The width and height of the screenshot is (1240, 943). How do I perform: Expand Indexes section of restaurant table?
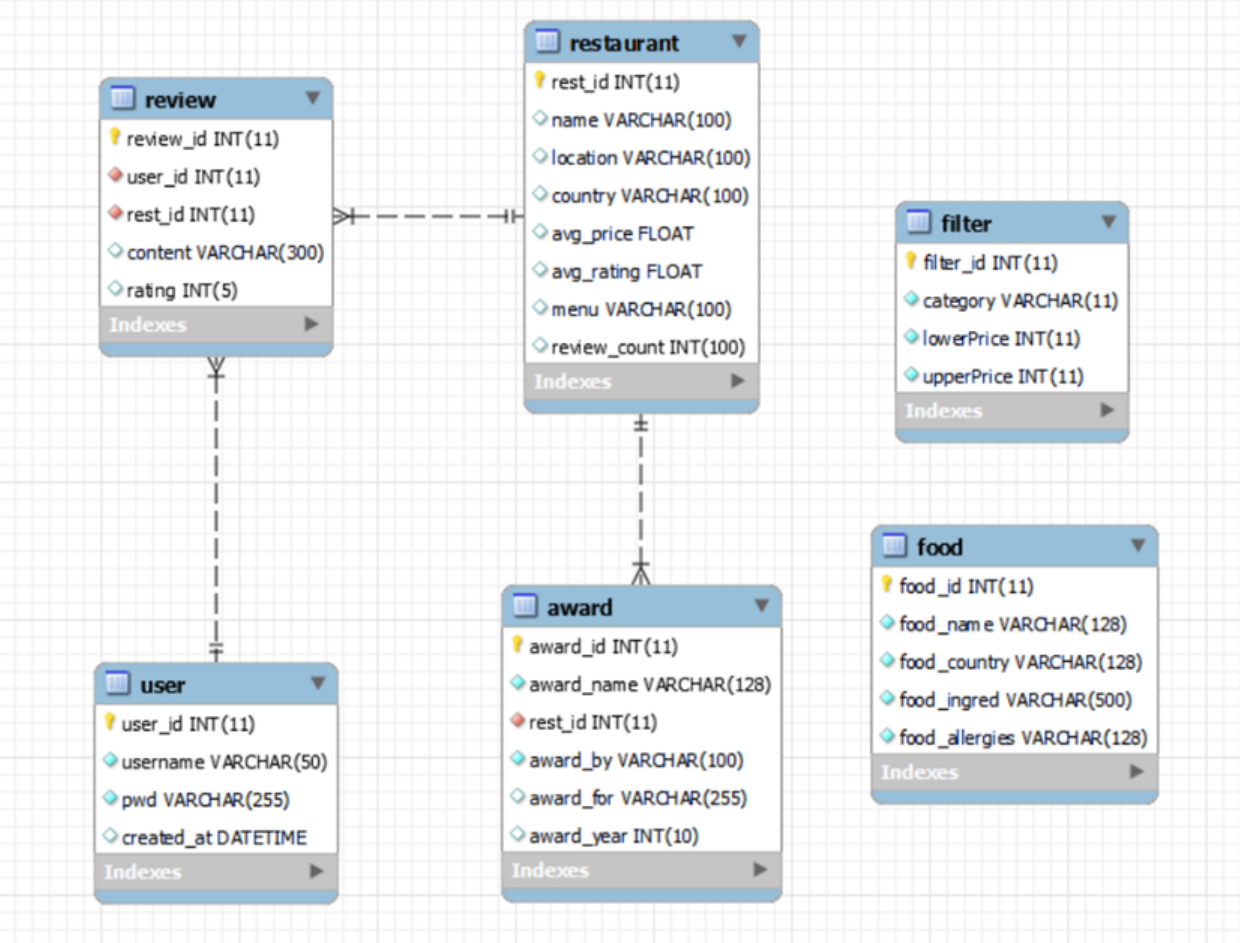tap(738, 381)
